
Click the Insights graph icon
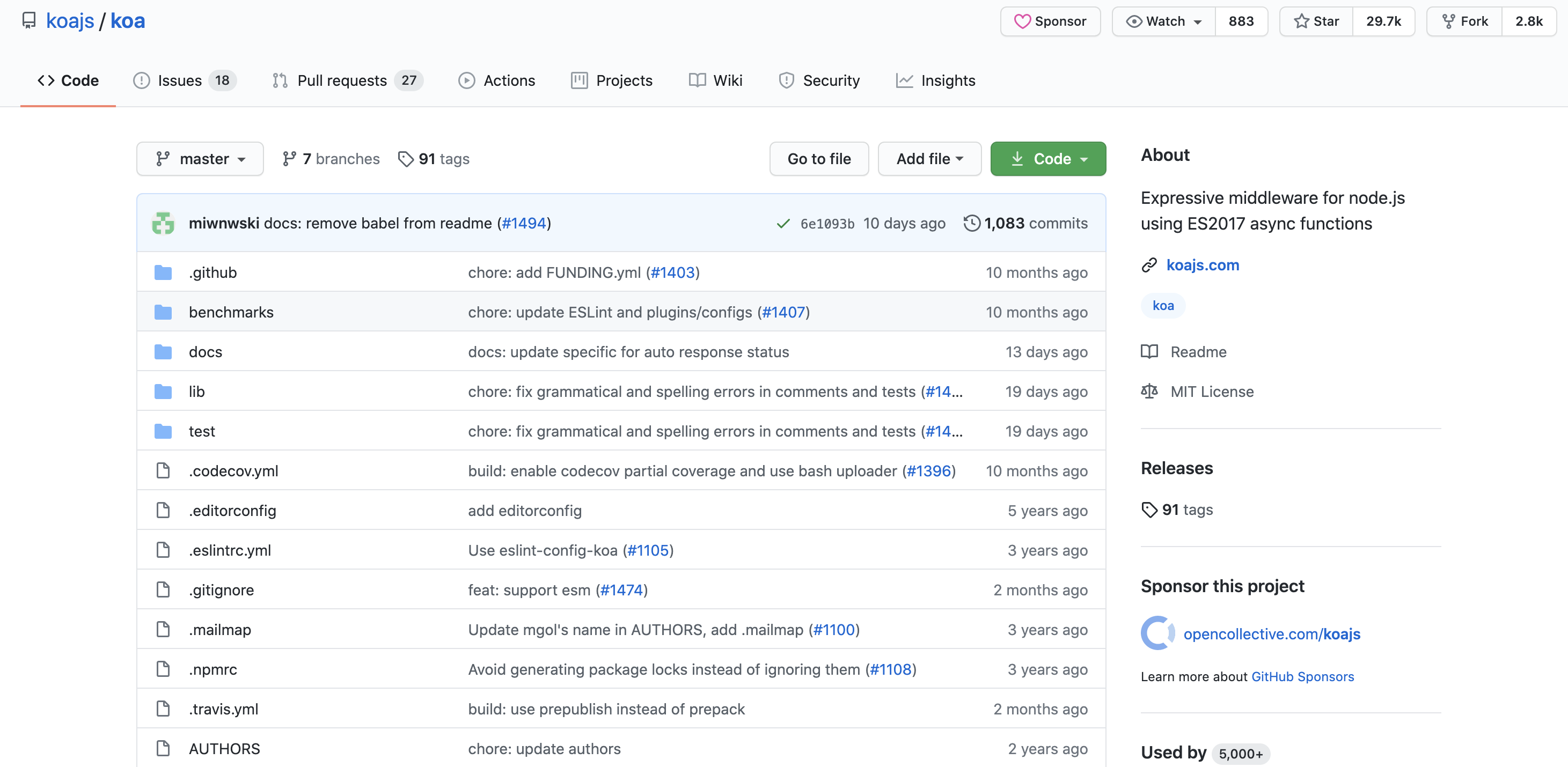tap(905, 80)
